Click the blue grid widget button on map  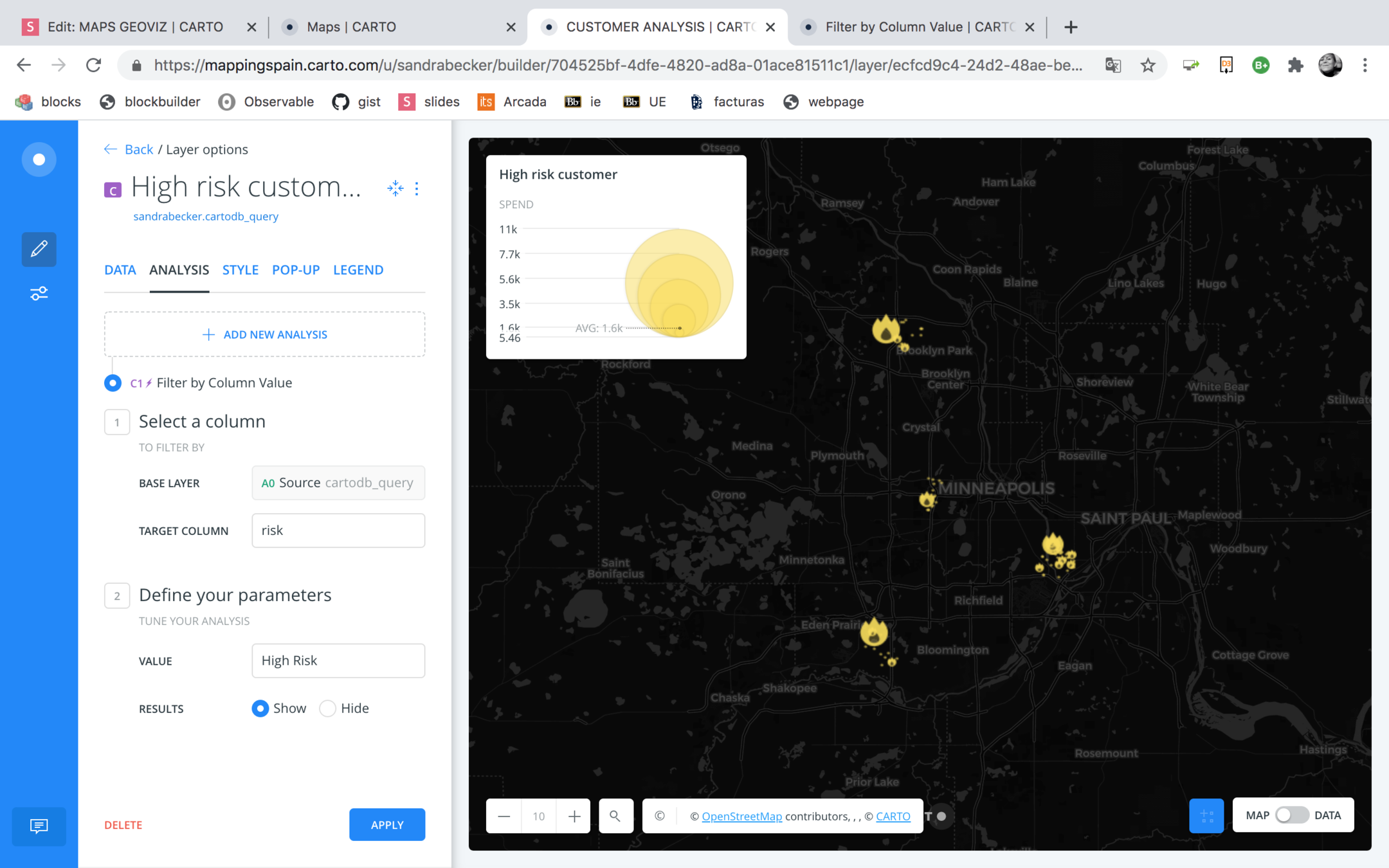(1206, 816)
